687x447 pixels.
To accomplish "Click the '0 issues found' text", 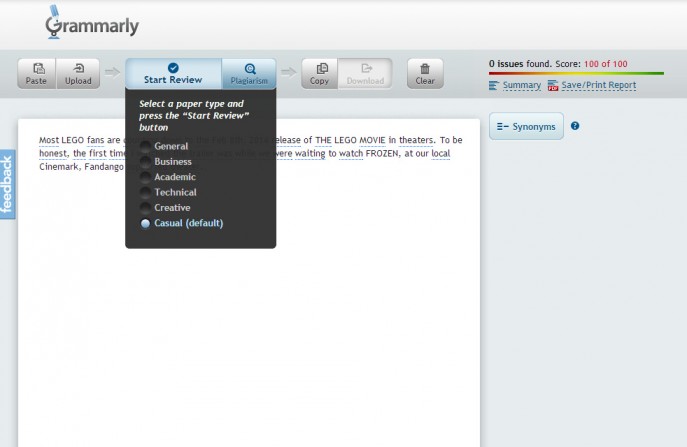I will click(x=520, y=64).
